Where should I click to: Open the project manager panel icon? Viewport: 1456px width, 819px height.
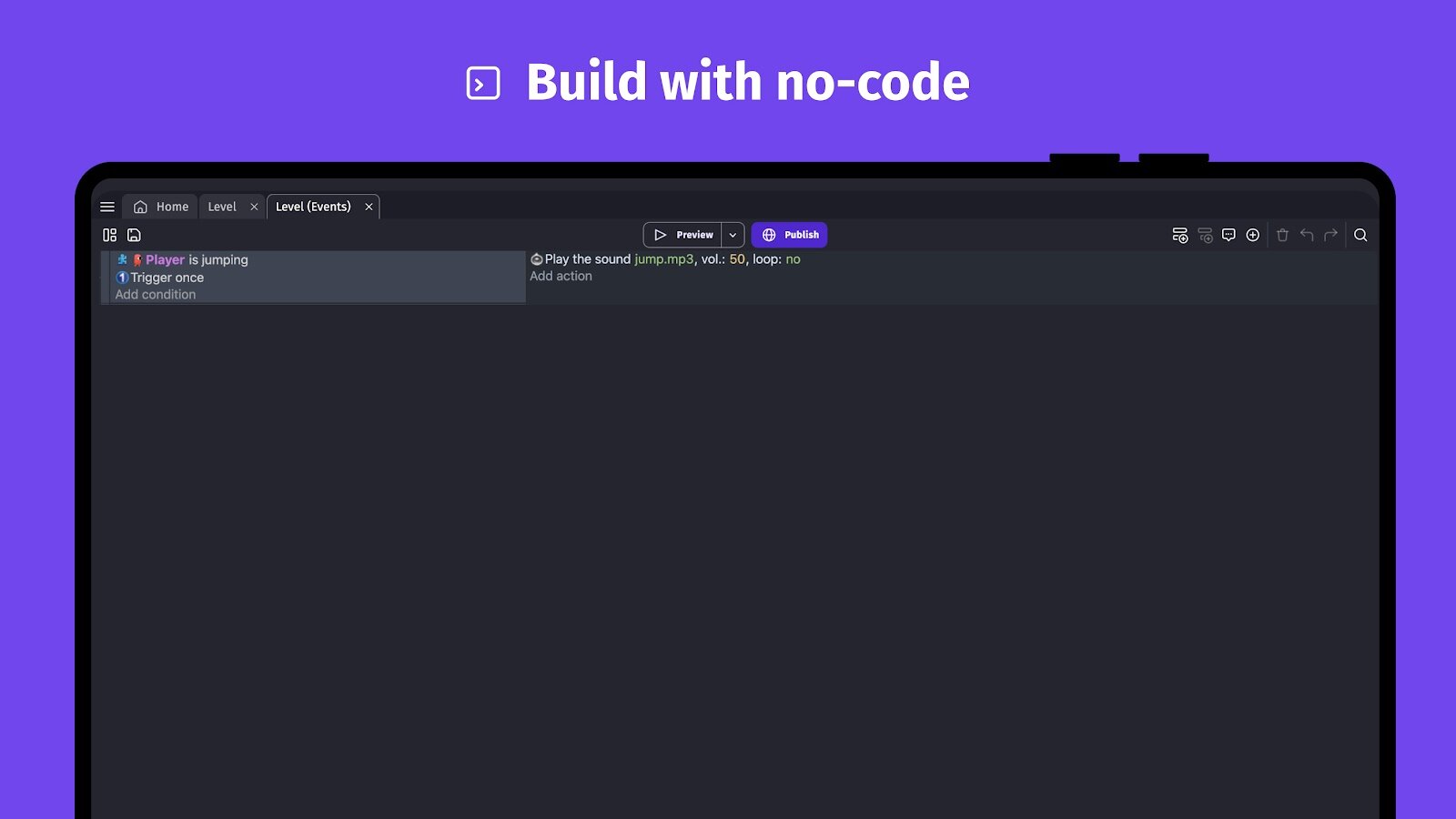click(110, 235)
